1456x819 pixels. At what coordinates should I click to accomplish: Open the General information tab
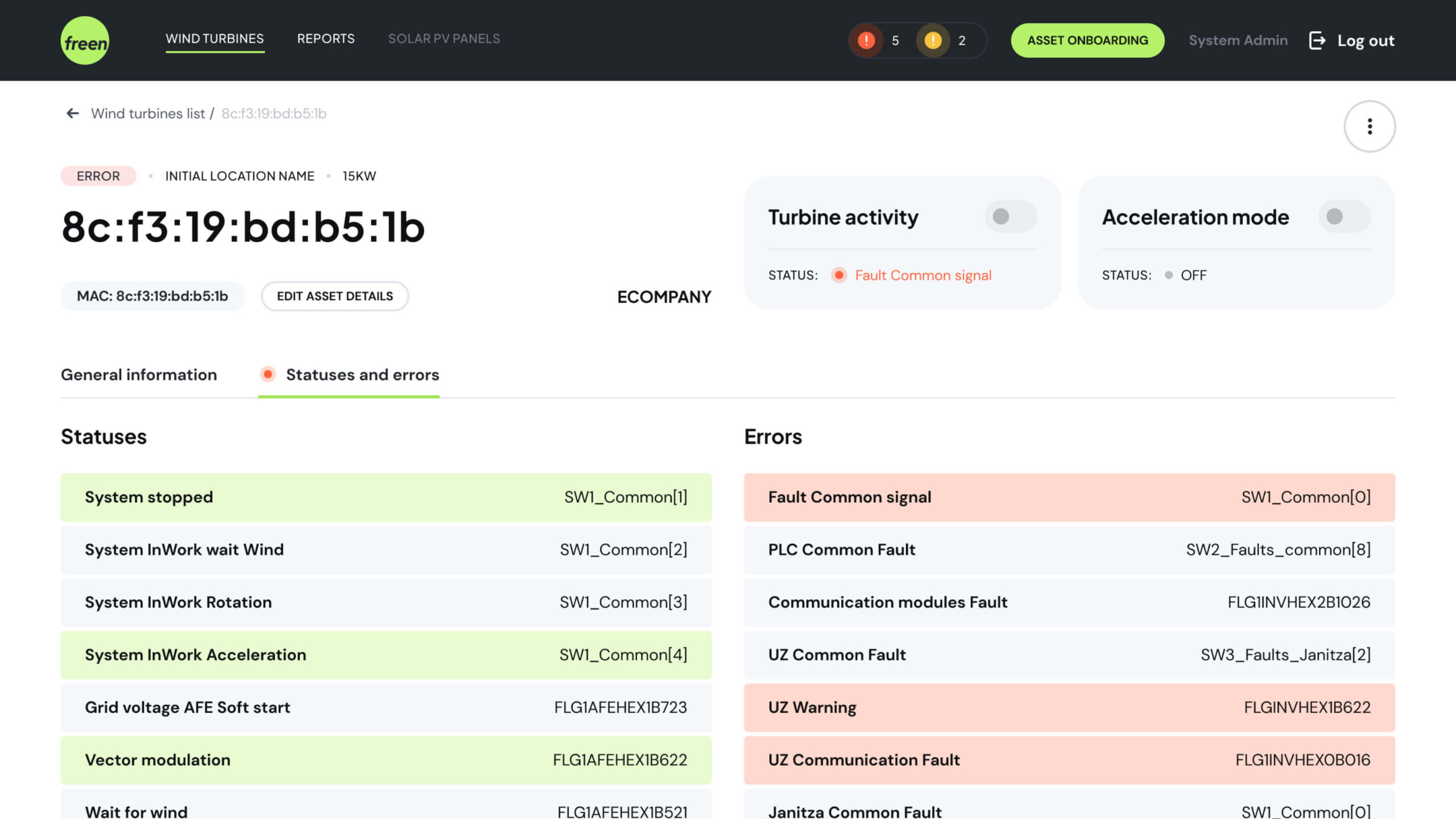139,375
